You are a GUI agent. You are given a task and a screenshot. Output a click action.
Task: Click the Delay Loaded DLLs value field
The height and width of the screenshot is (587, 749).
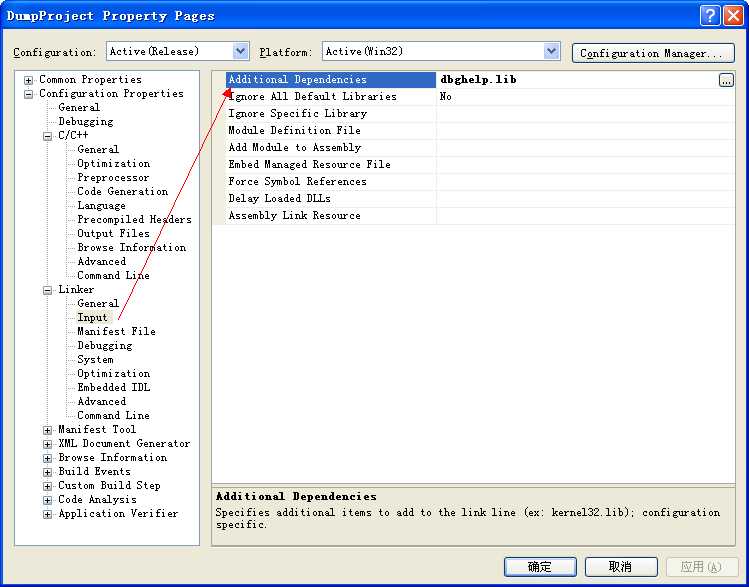[586, 198]
